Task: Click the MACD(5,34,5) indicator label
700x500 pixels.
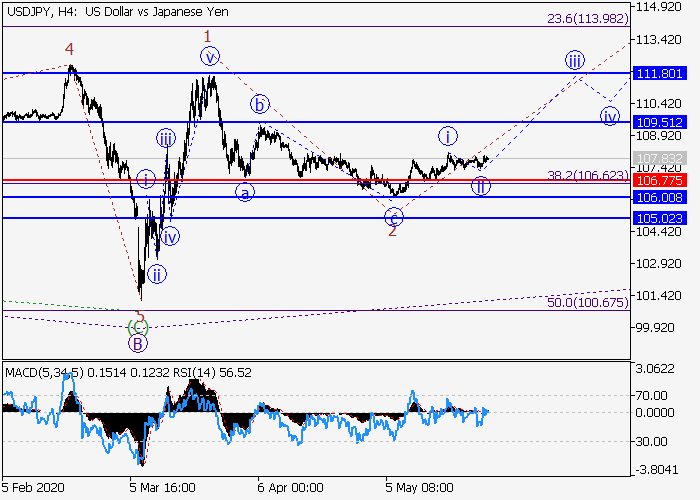Action: click(42, 373)
